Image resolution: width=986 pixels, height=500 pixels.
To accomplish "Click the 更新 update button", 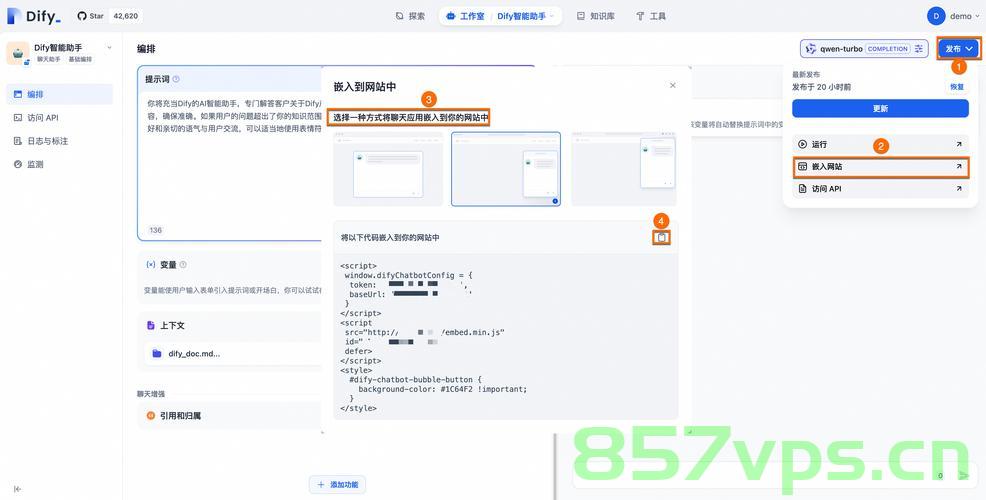I will click(880, 108).
